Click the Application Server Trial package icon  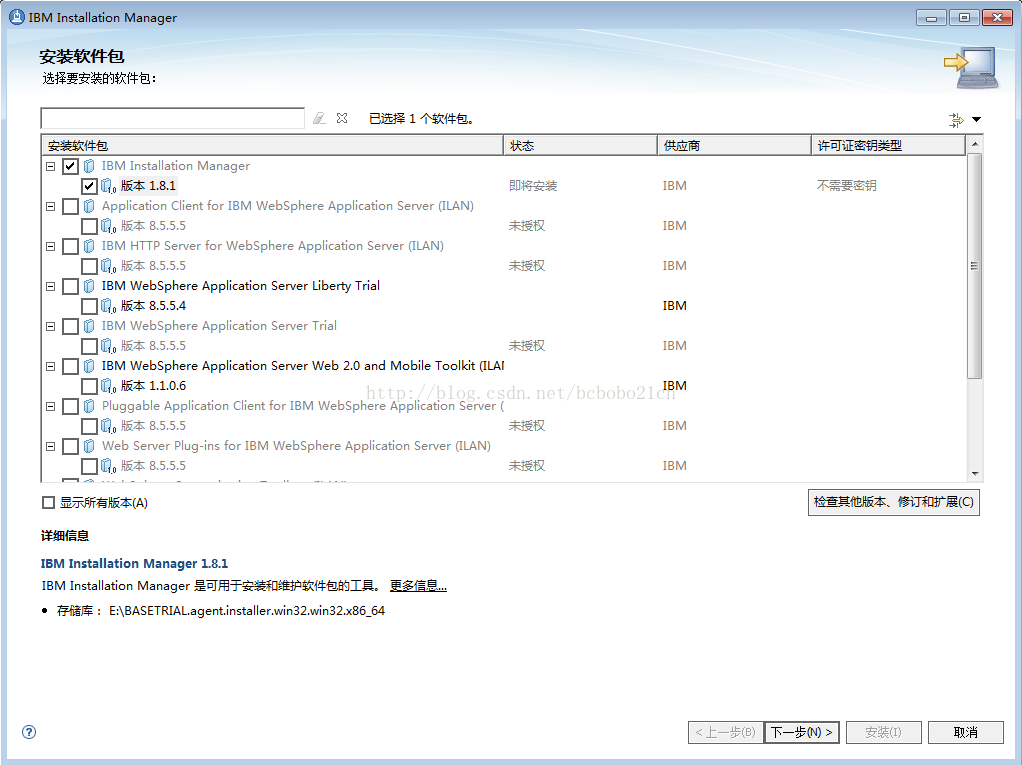pyautogui.click(x=89, y=326)
